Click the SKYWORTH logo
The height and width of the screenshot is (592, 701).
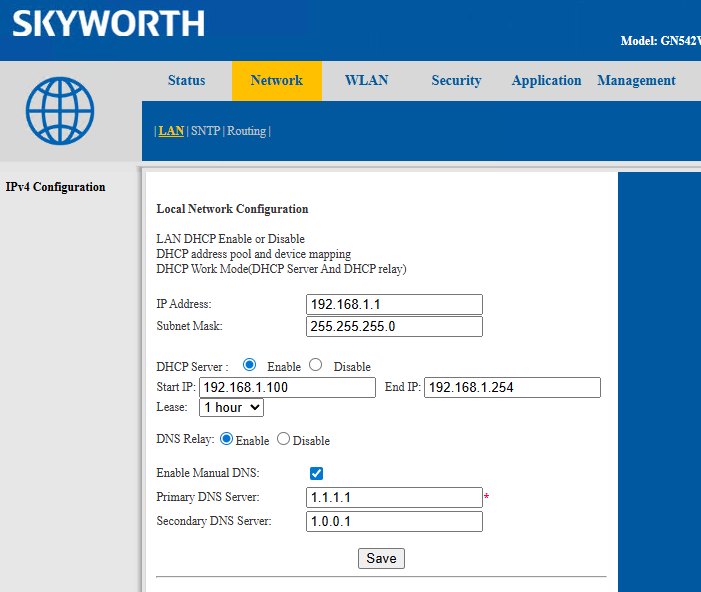[x=108, y=24]
